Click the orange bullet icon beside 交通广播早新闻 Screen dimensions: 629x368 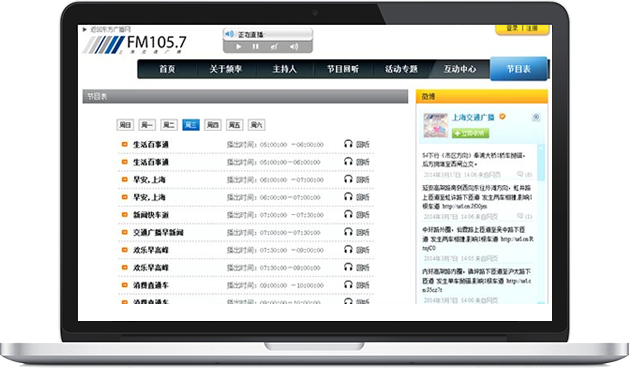[x=124, y=232]
